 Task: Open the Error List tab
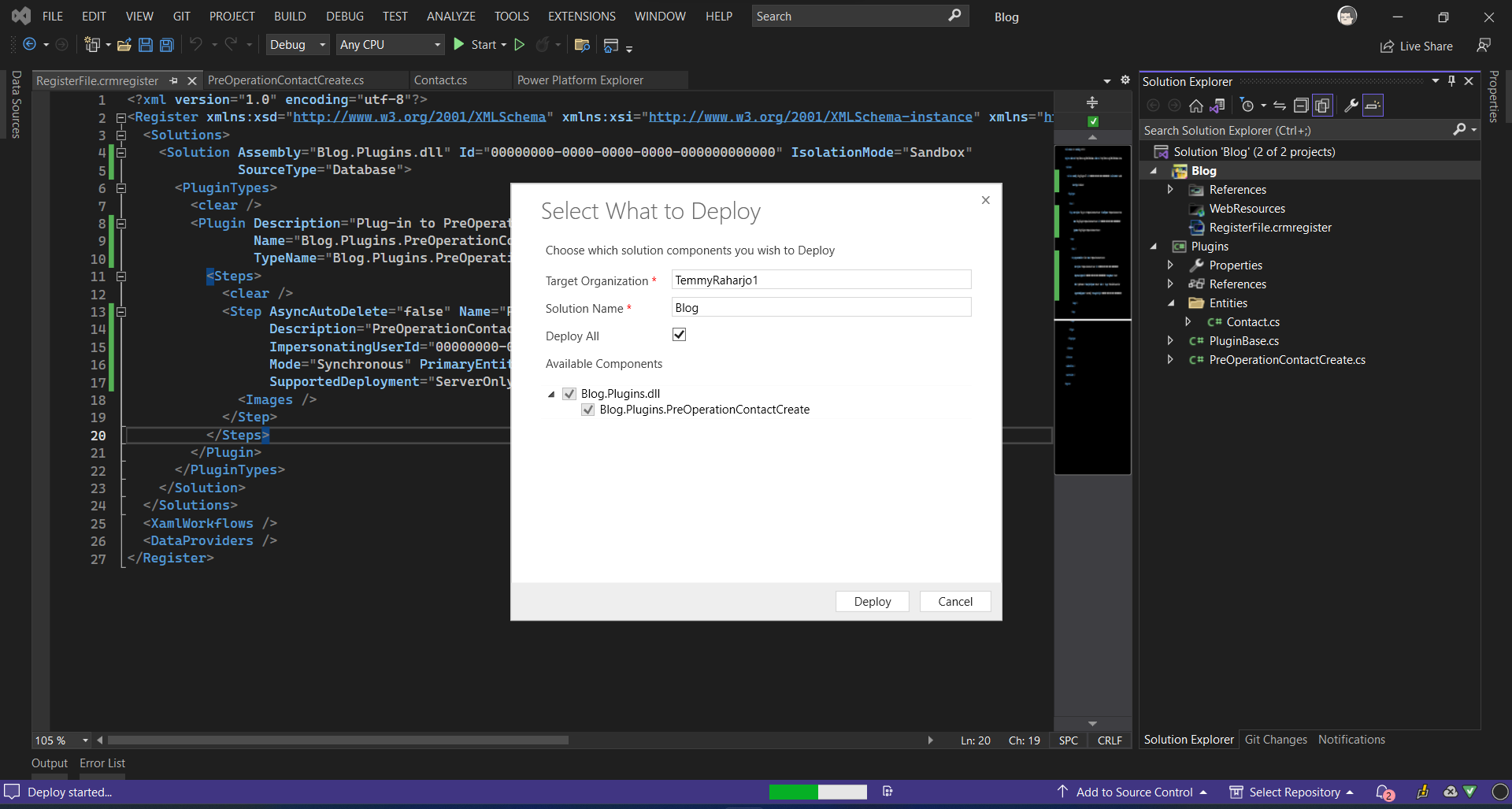tap(102, 763)
